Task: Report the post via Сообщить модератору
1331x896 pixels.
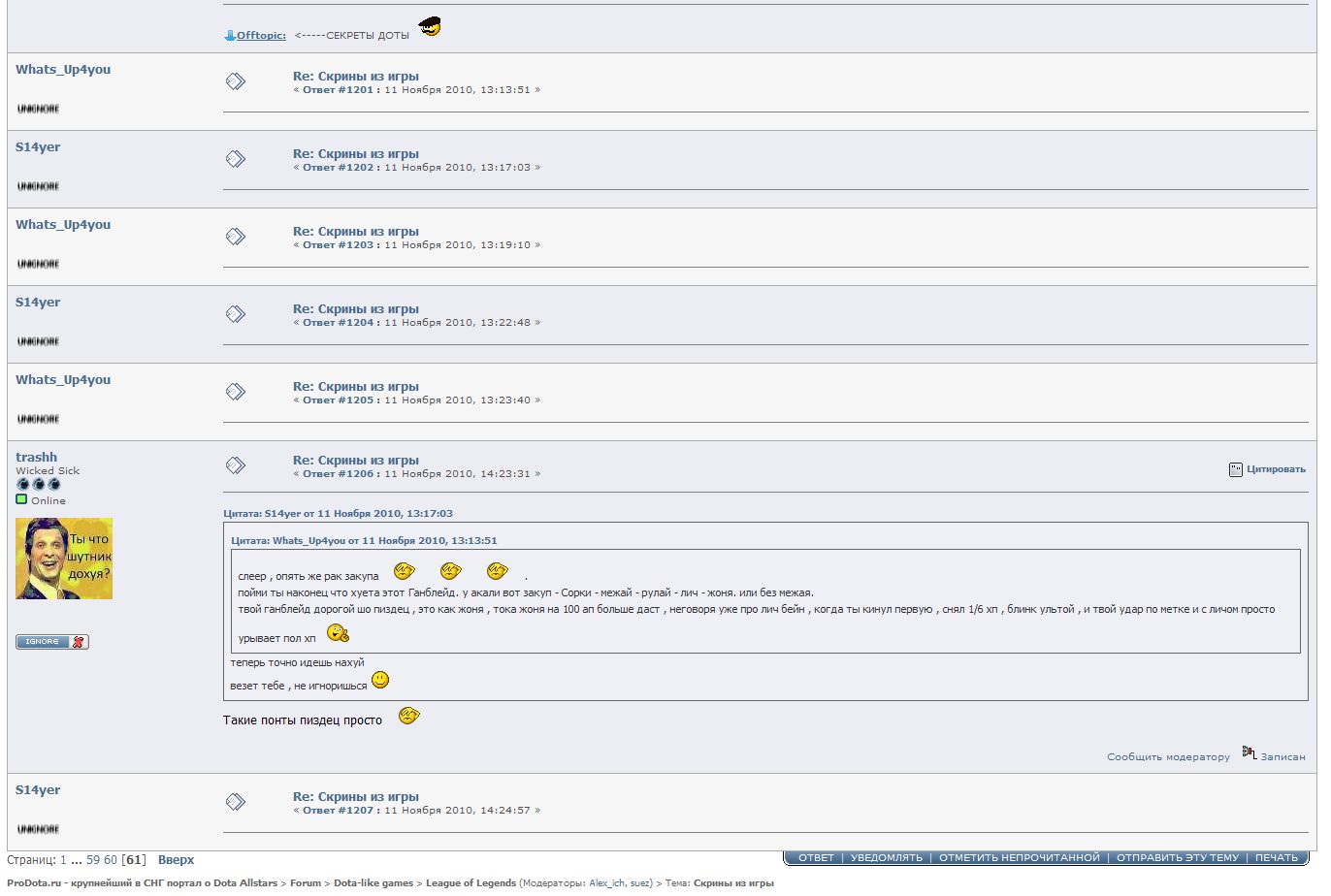Action: [1167, 757]
